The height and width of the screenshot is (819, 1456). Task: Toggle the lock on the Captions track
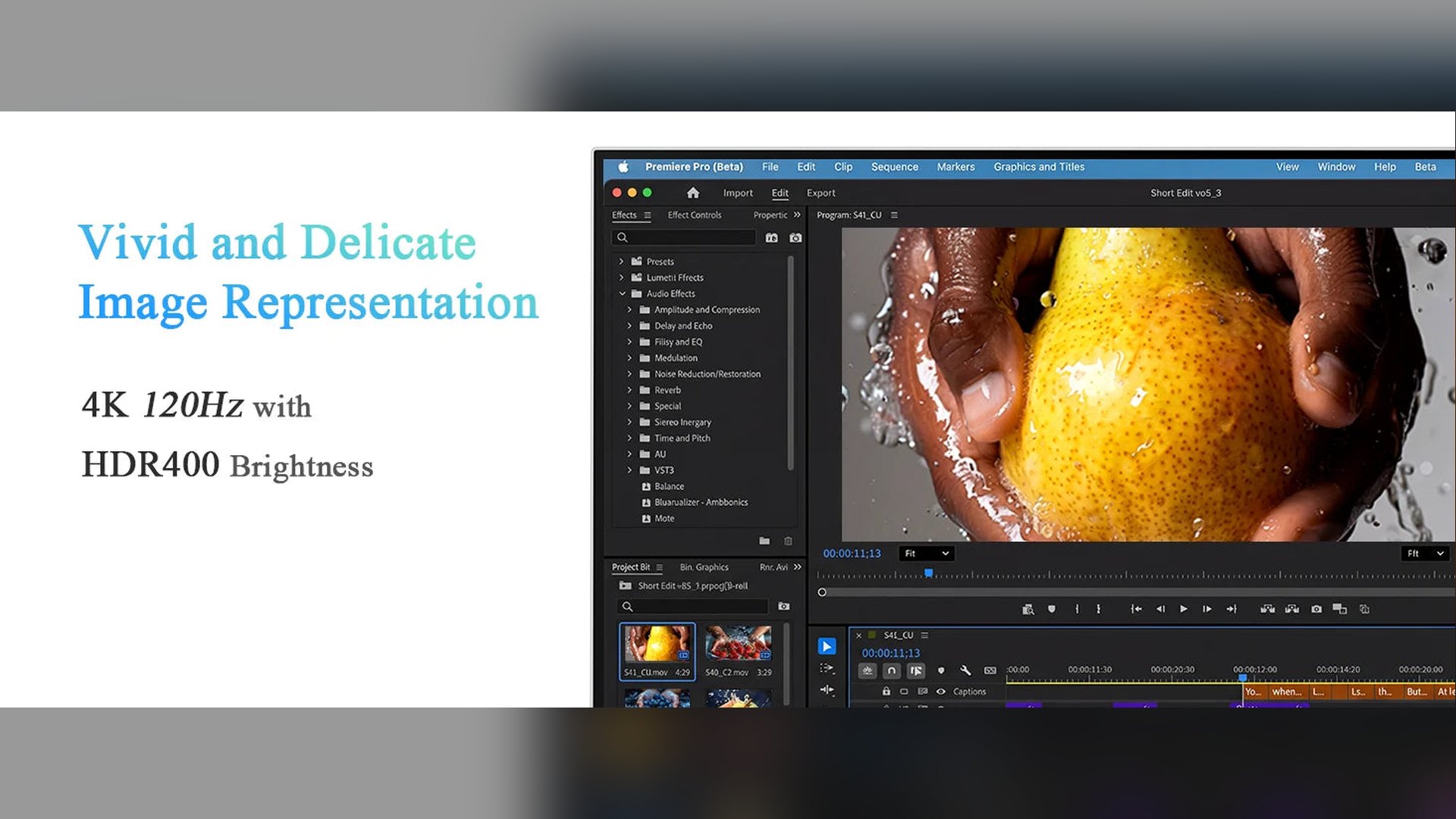tap(886, 692)
